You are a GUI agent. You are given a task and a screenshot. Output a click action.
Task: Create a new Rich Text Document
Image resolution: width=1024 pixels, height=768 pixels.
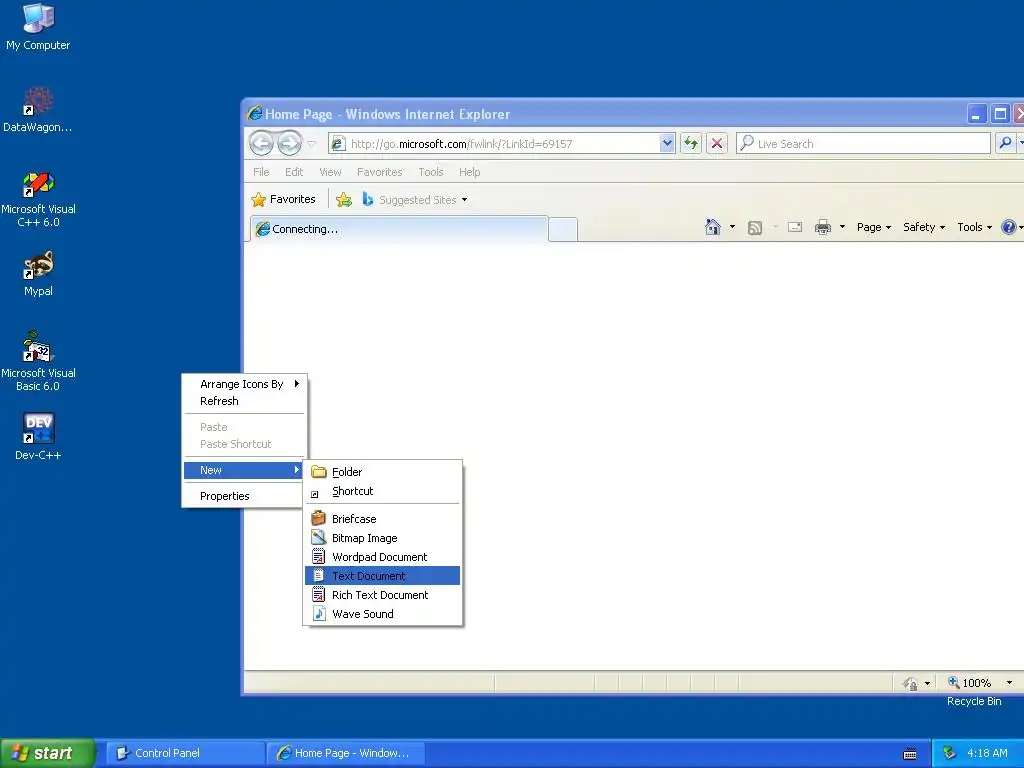point(383,594)
